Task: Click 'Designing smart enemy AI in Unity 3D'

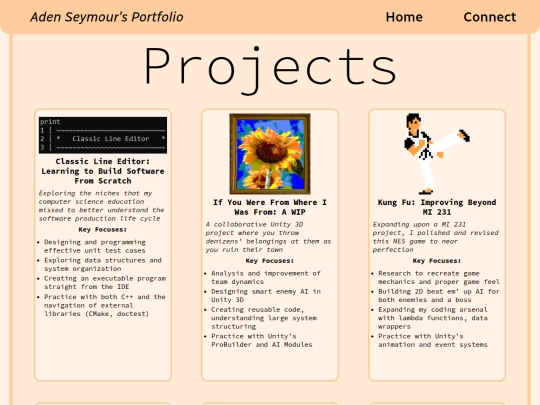Action: [x=266, y=295]
